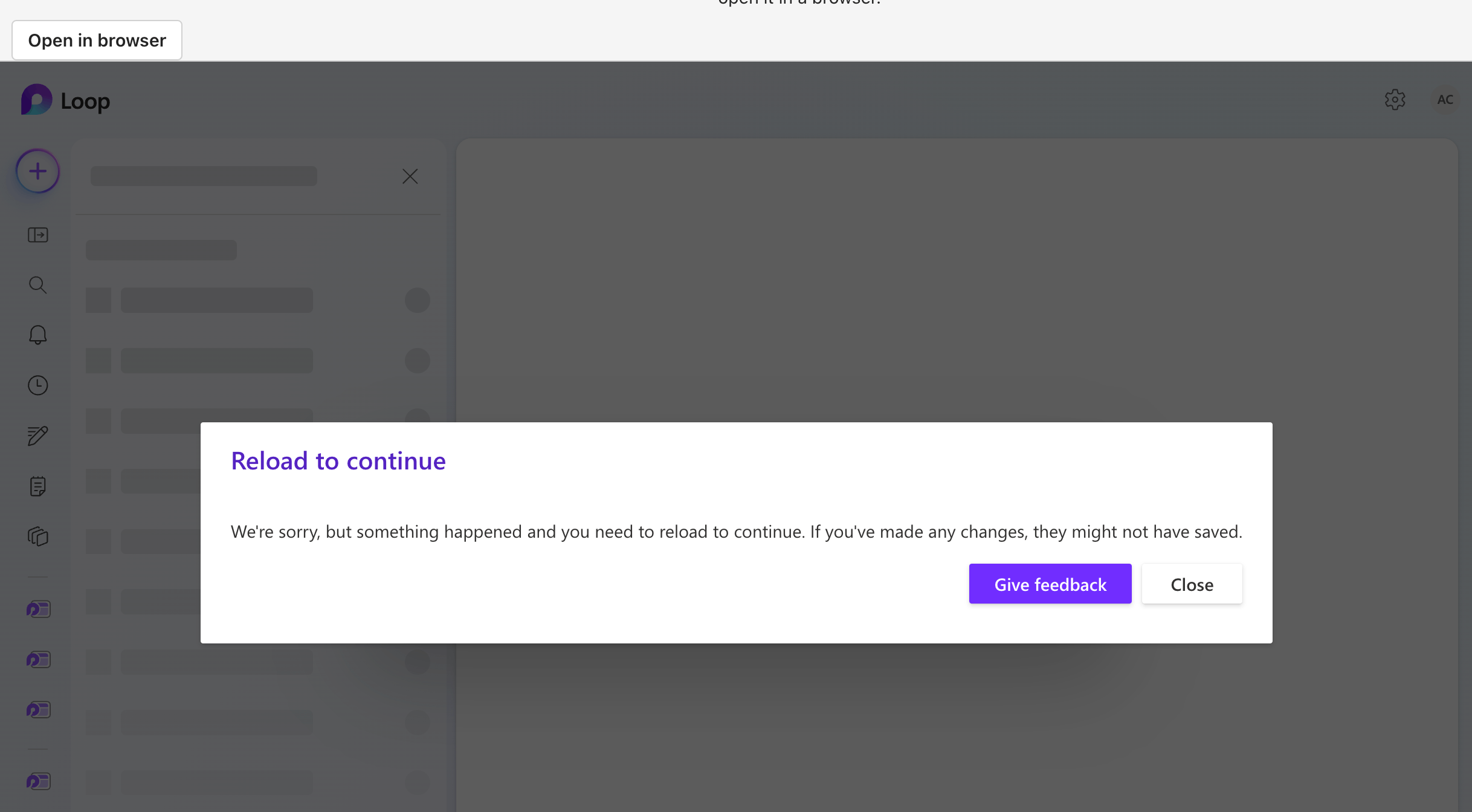
Task: Open the notes clipboard icon
Action: (x=37, y=486)
